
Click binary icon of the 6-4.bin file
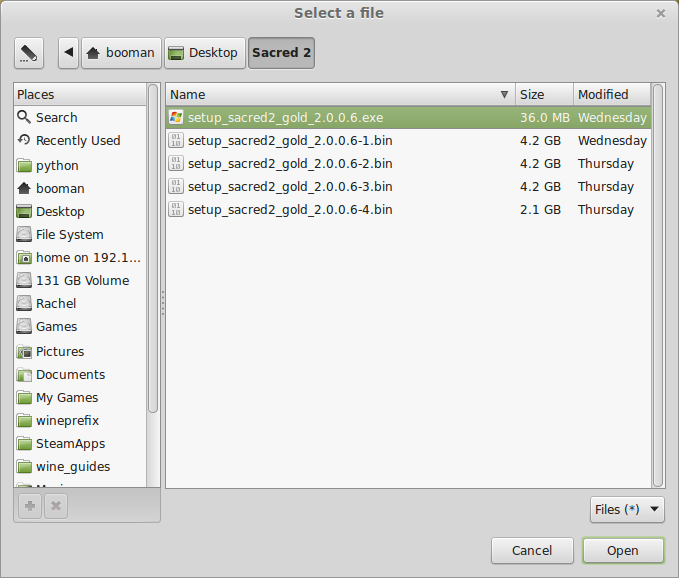point(176,209)
